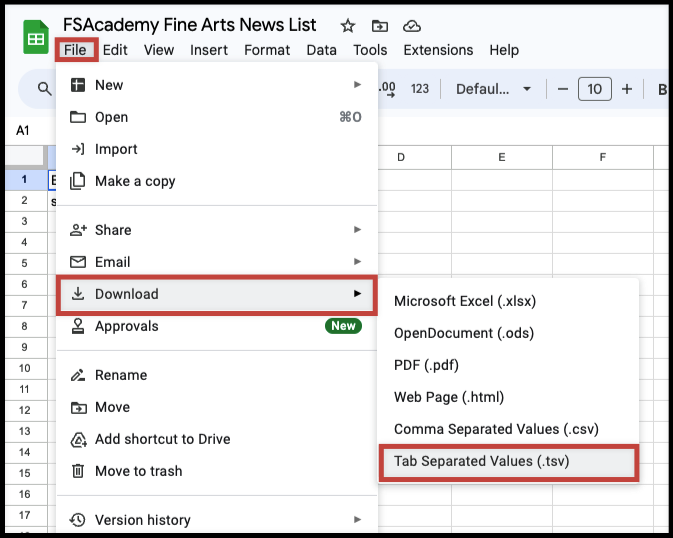Click the Share person-plus icon
673x538 pixels.
pyautogui.click(x=78, y=230)
